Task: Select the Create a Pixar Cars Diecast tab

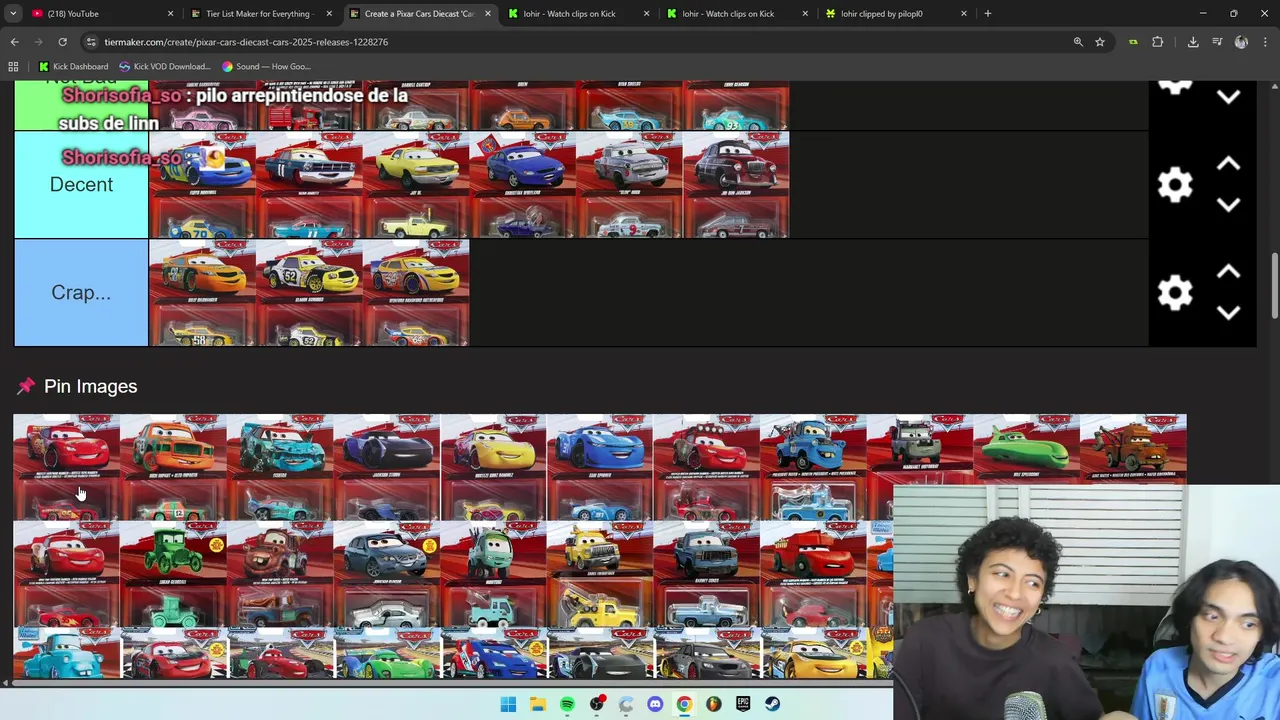Action: pos(418,14)
